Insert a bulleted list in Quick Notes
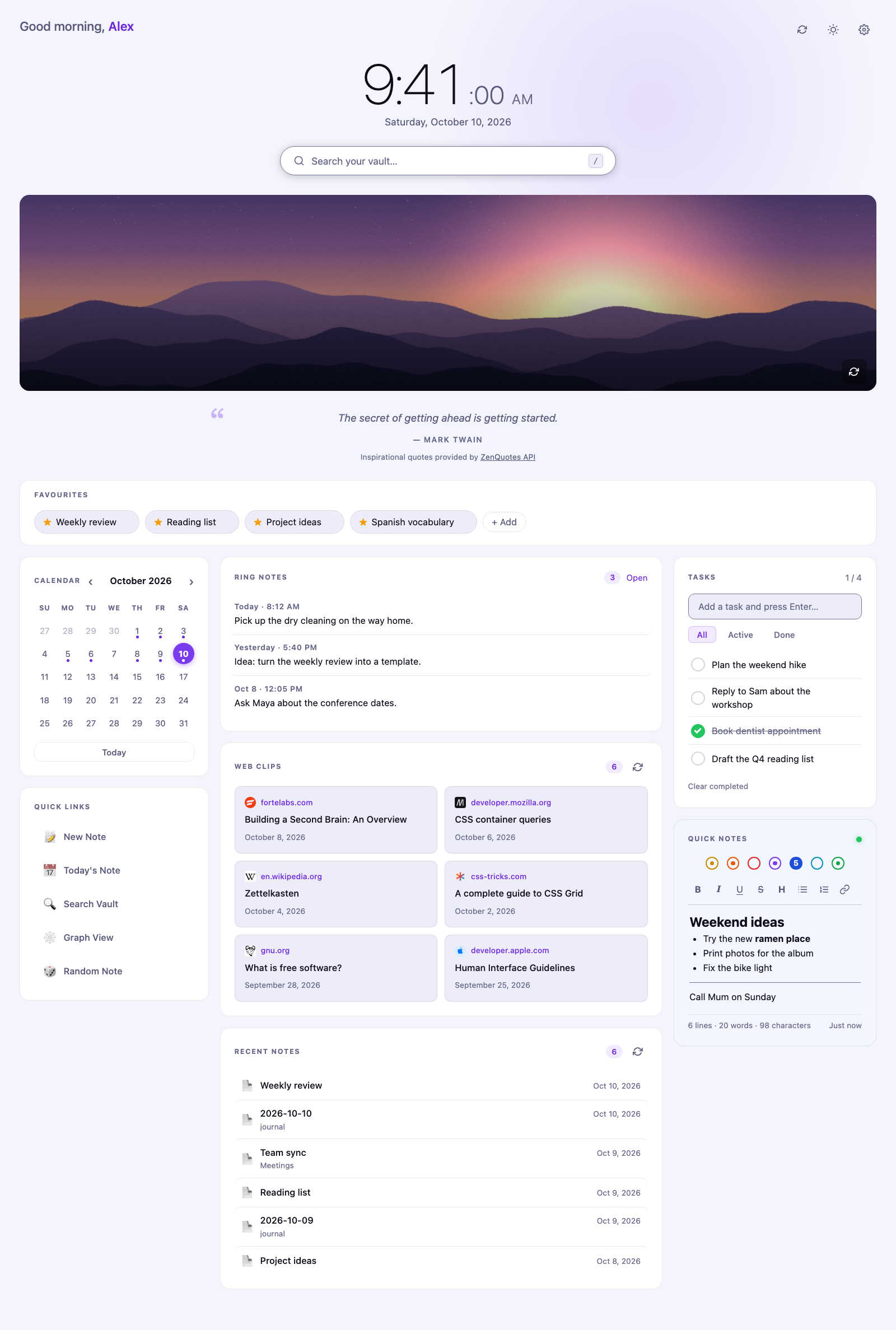Screen dimensions: 896x1330 (803, 889)
